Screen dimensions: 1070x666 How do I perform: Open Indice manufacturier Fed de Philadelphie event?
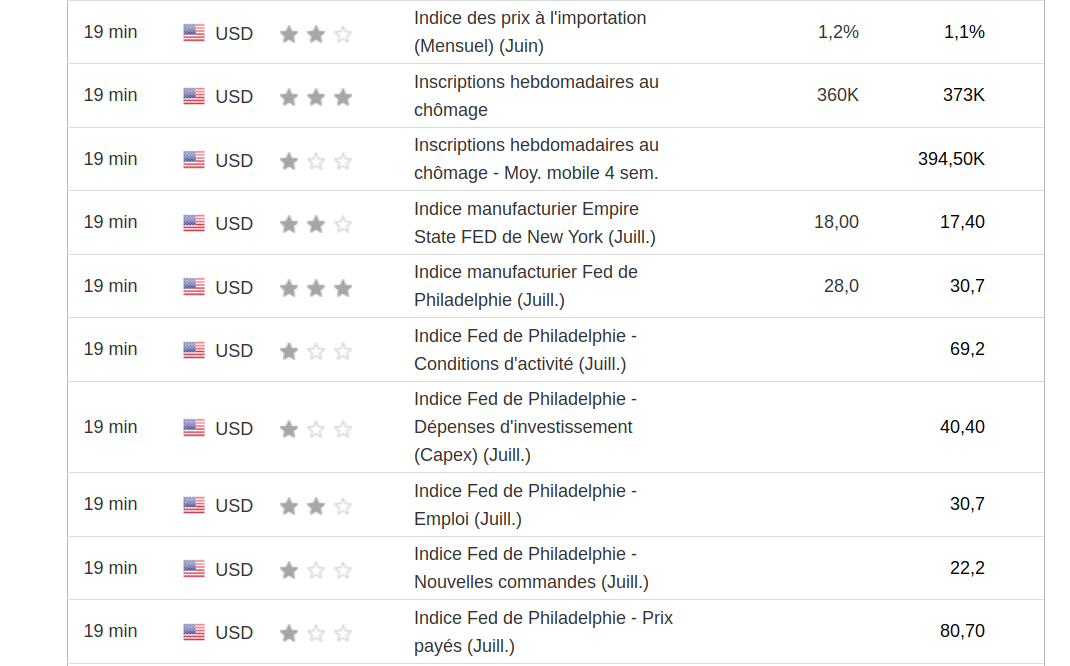(525, 286)
